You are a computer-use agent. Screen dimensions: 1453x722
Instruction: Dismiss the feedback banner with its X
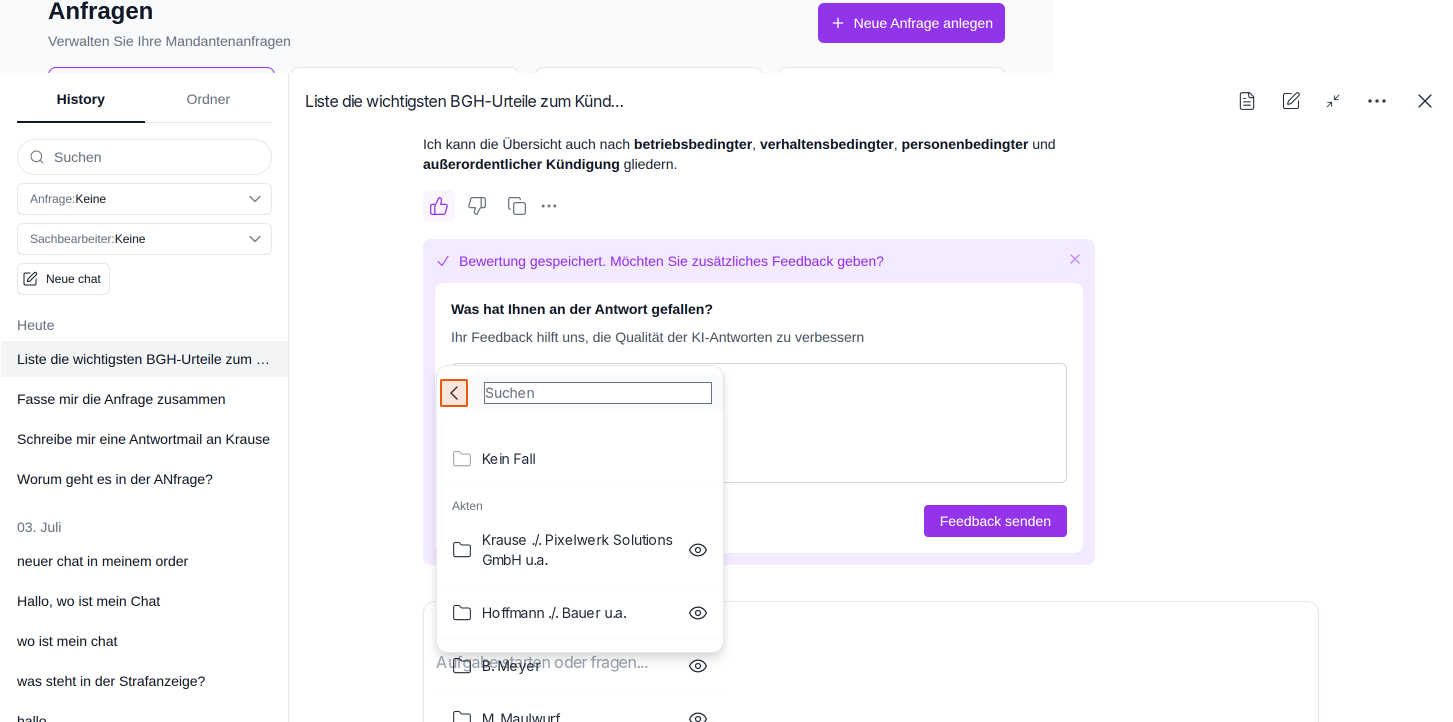coord(1075,259)
